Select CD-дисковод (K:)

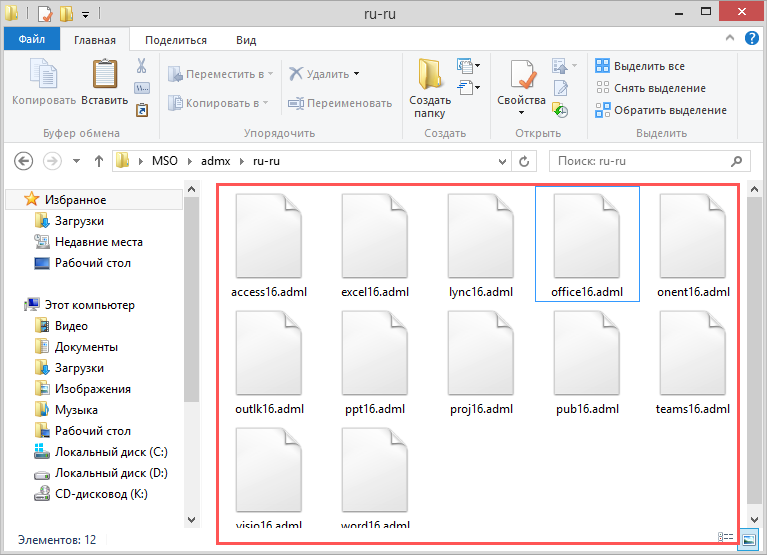click(x=91, y=494)
